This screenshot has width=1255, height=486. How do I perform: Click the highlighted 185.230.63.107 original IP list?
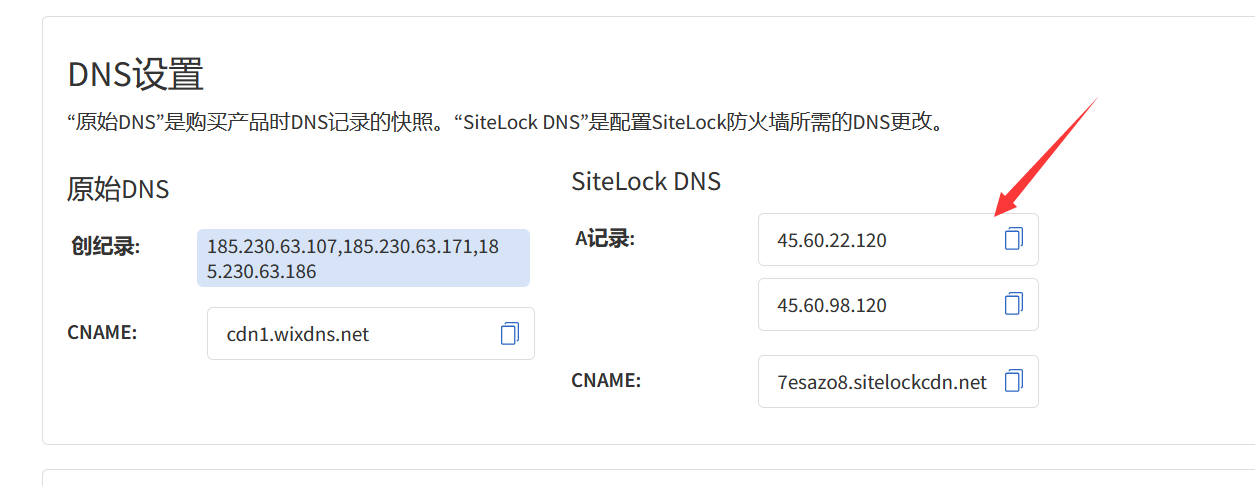coord(363,258)
